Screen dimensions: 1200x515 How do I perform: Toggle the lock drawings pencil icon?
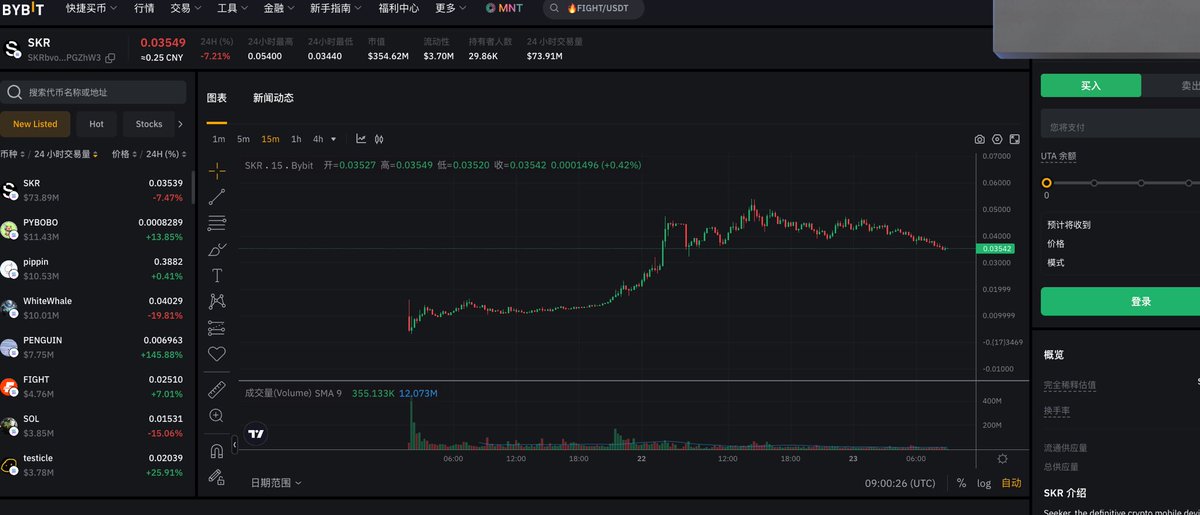tap(217, 477)
